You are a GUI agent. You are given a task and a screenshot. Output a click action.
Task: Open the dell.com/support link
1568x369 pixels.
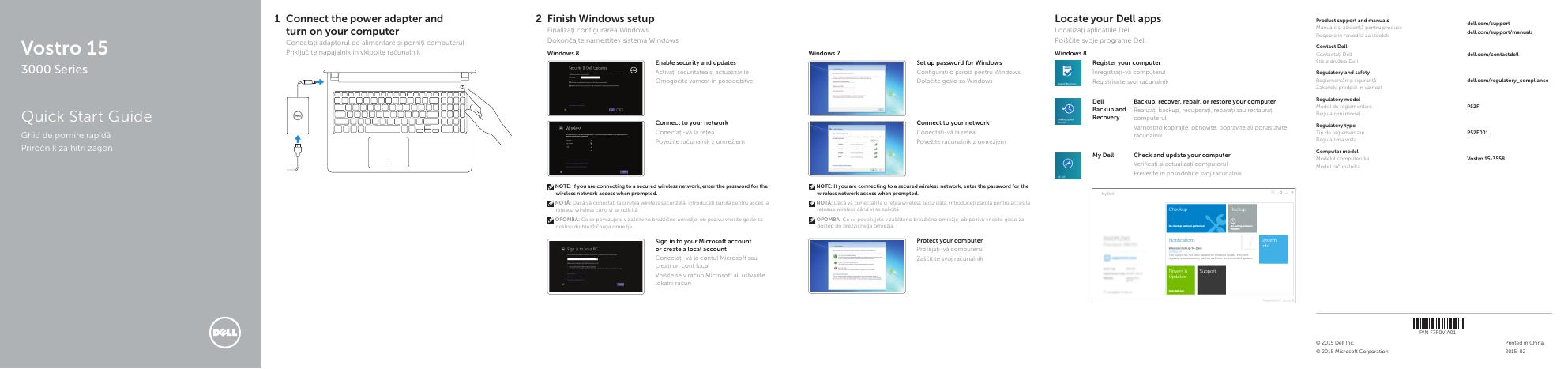[x=1487, y=24]
